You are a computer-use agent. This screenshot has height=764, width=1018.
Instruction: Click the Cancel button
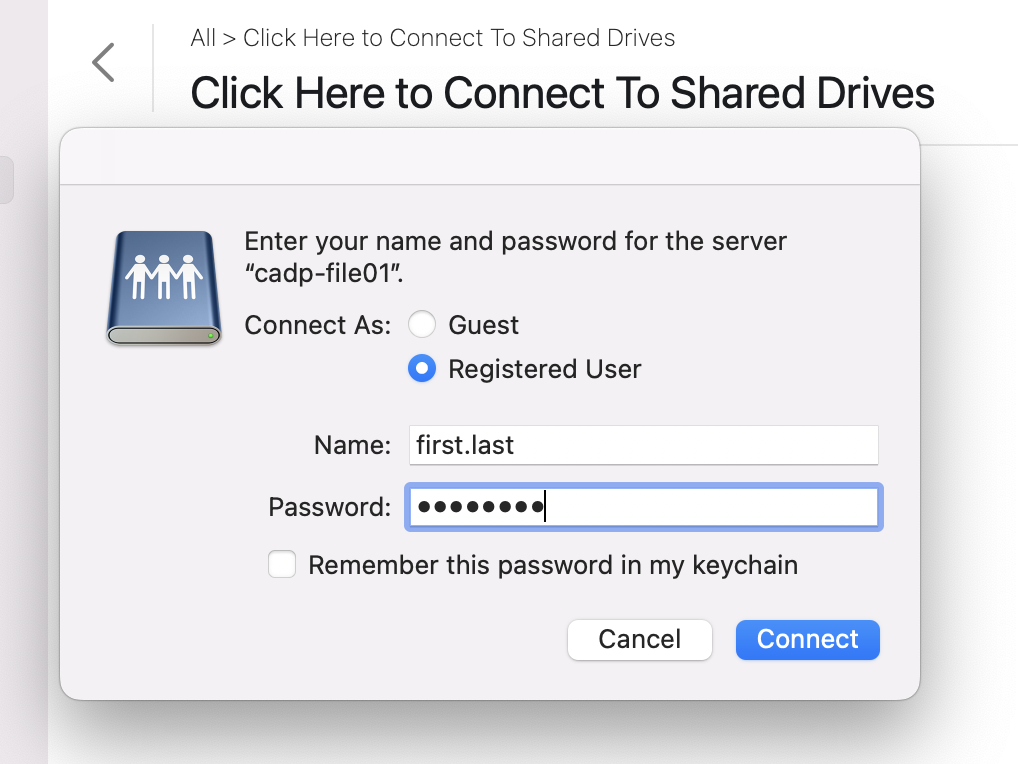(639, 639)
